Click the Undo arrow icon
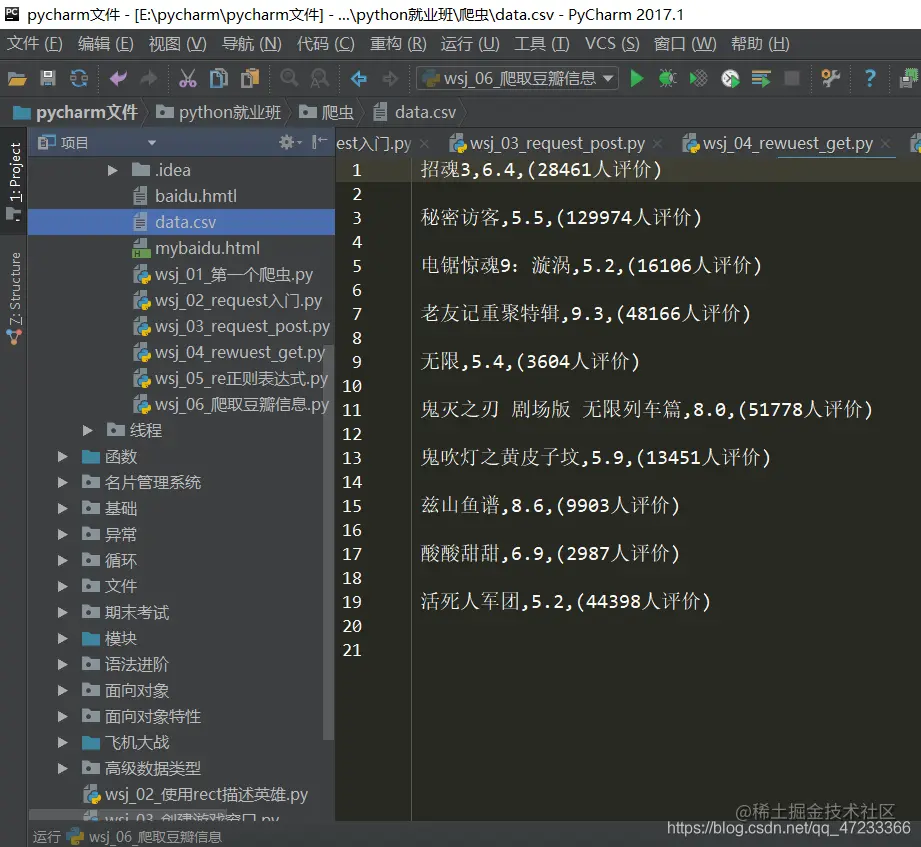 tap(118, 78)
